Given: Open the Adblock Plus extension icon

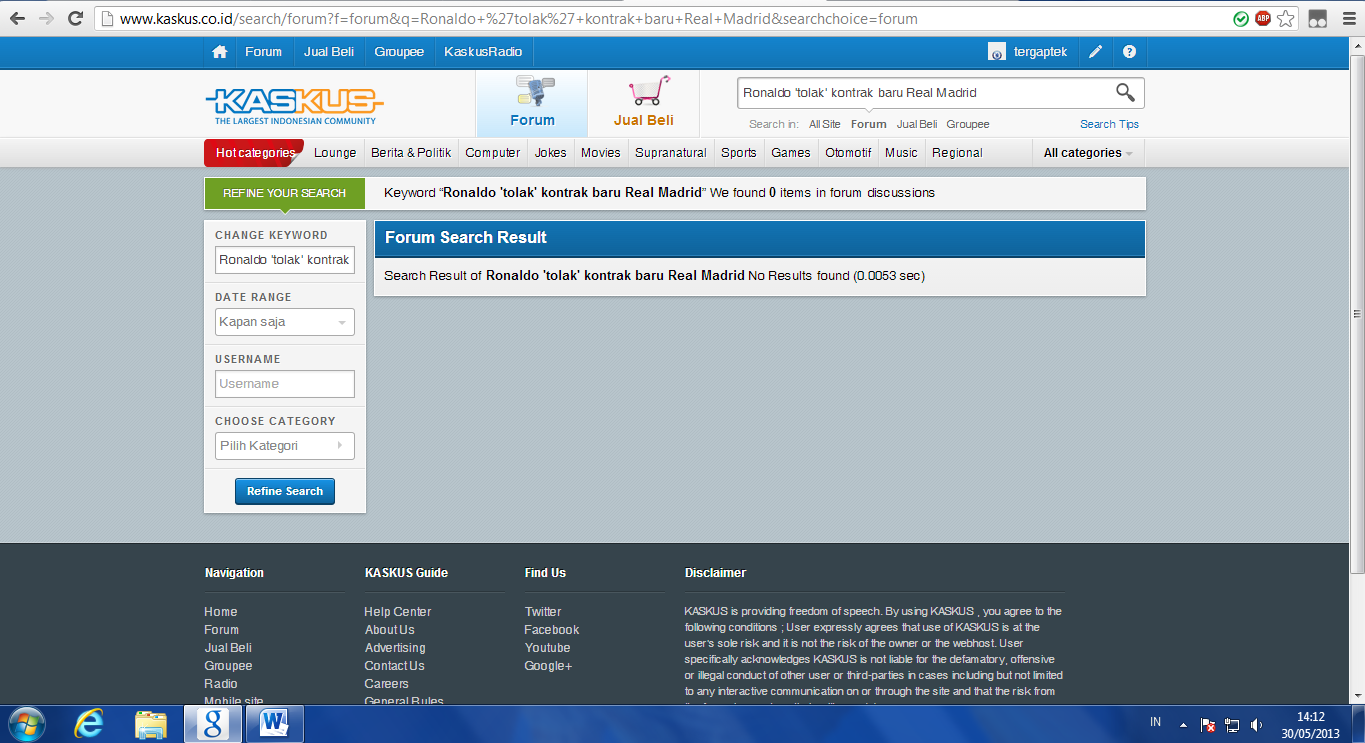Looking at the screenshot, I should (1263, 18).
